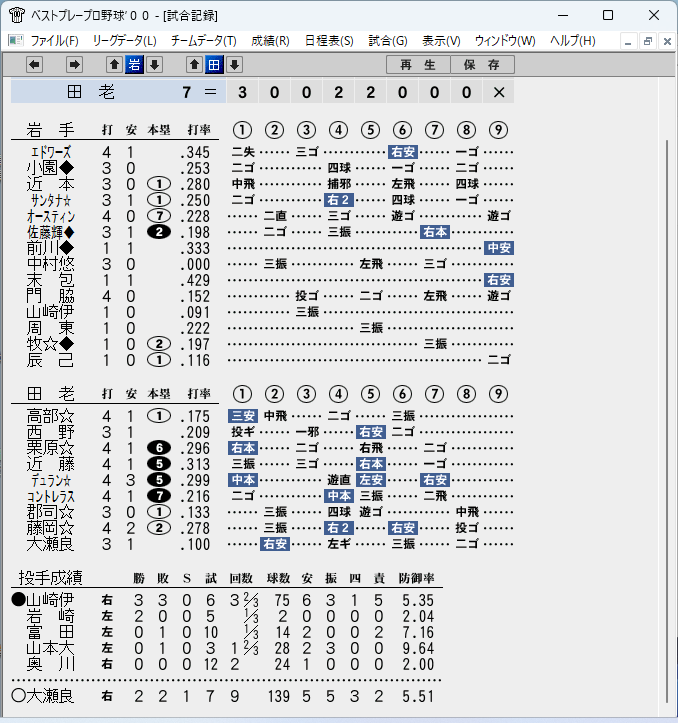This screenshot has height=723, width=678.
Task: Click the app icon in title bar
Action: click(17, 15)
